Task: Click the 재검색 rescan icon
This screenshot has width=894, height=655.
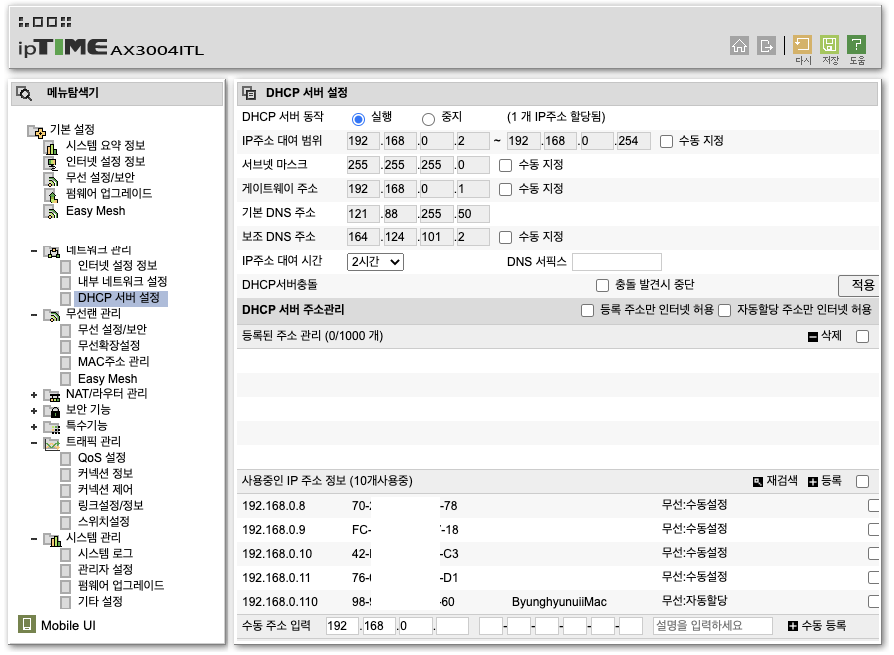Action: 757,482
